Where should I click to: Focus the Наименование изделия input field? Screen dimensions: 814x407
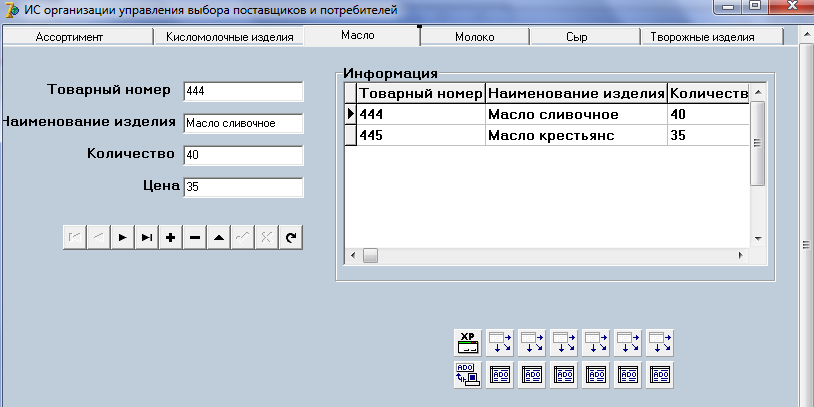(x=243, y=124)
